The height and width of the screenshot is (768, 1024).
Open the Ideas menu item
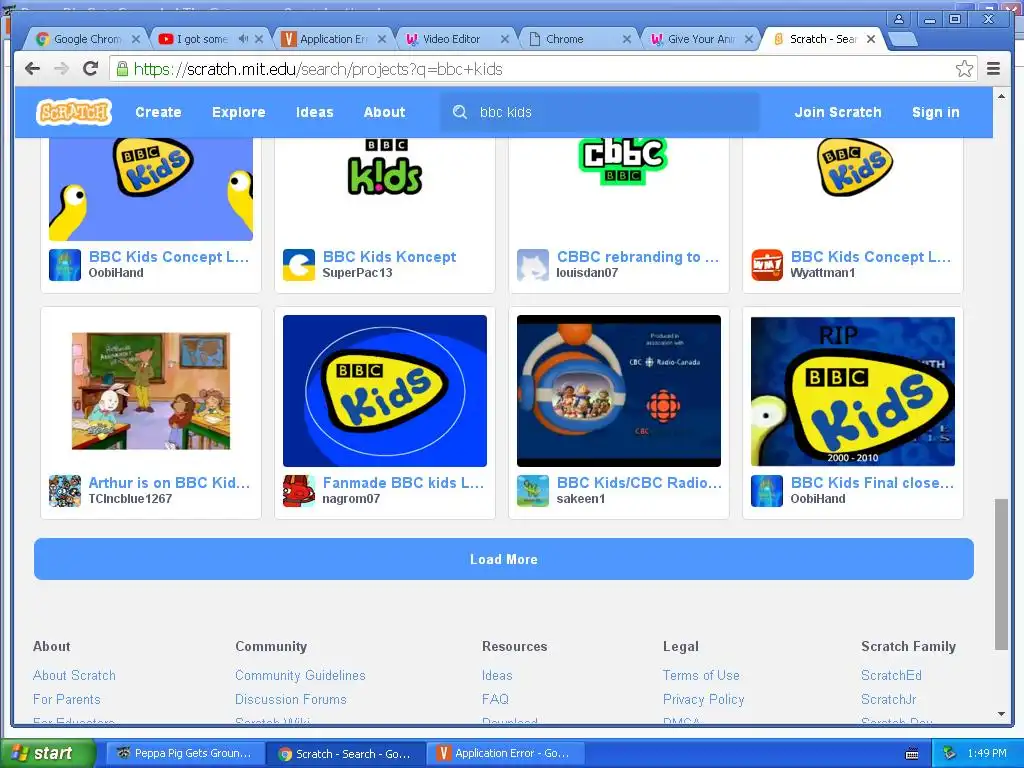pyautogui.click(x=314, y=112)
